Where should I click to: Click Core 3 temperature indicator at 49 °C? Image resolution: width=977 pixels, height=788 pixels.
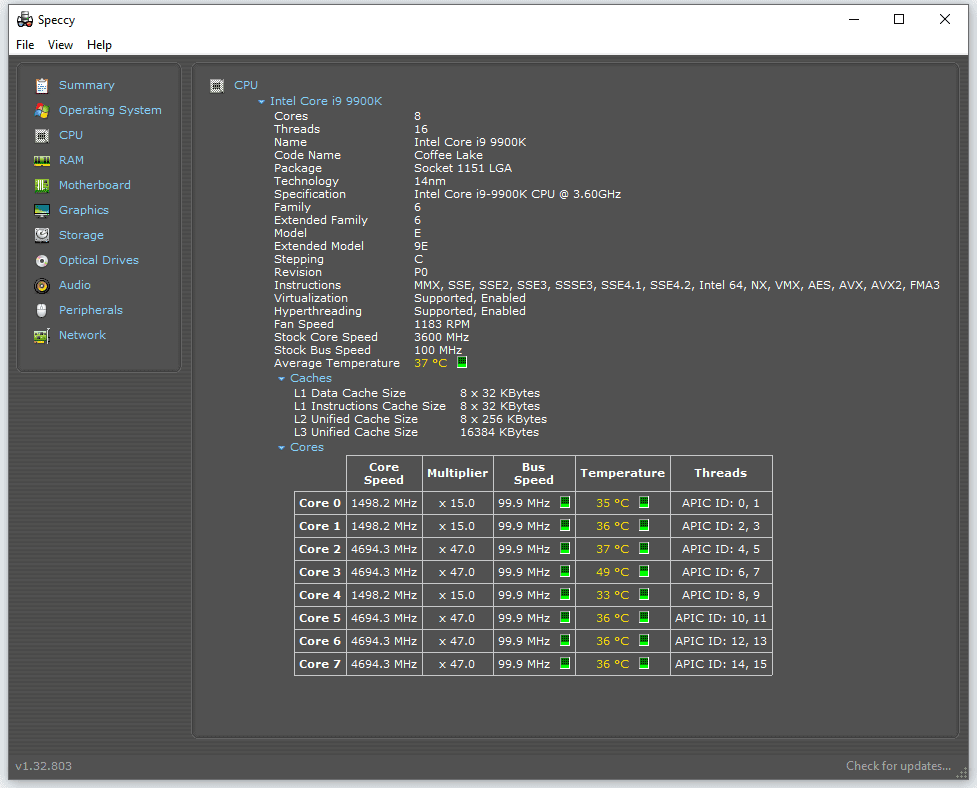[x=644, y=572]
